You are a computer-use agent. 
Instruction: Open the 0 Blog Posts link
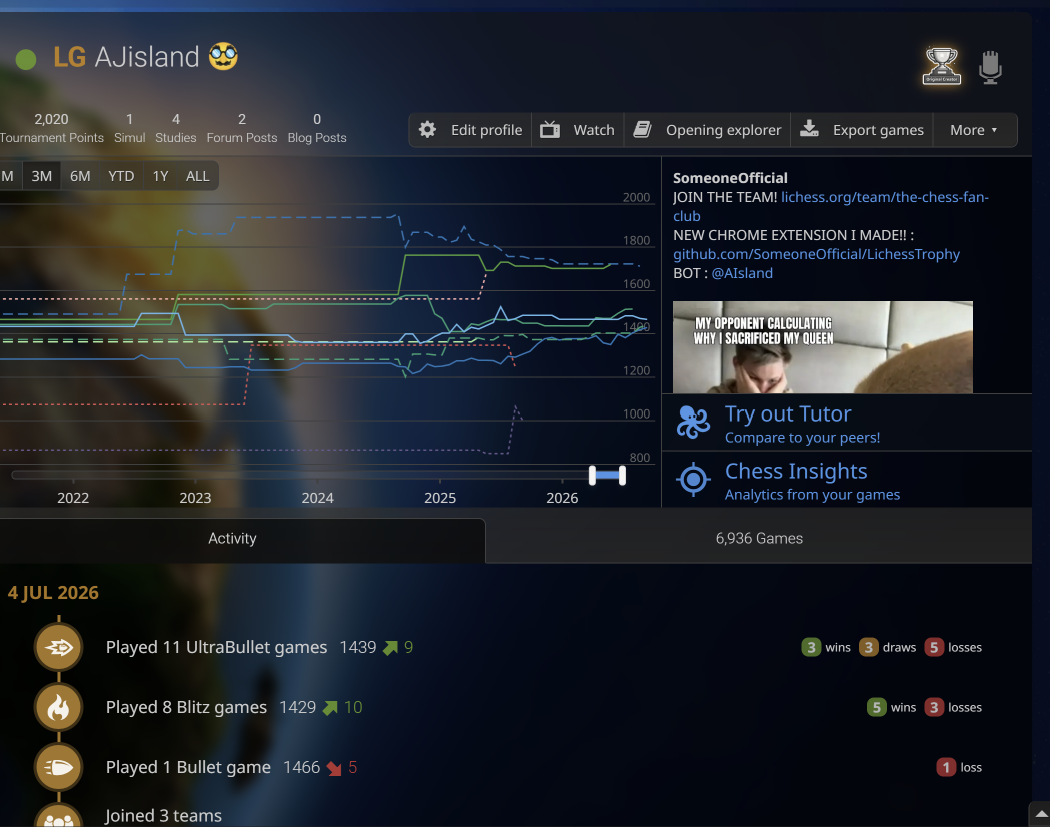click(x=317, y=128)
